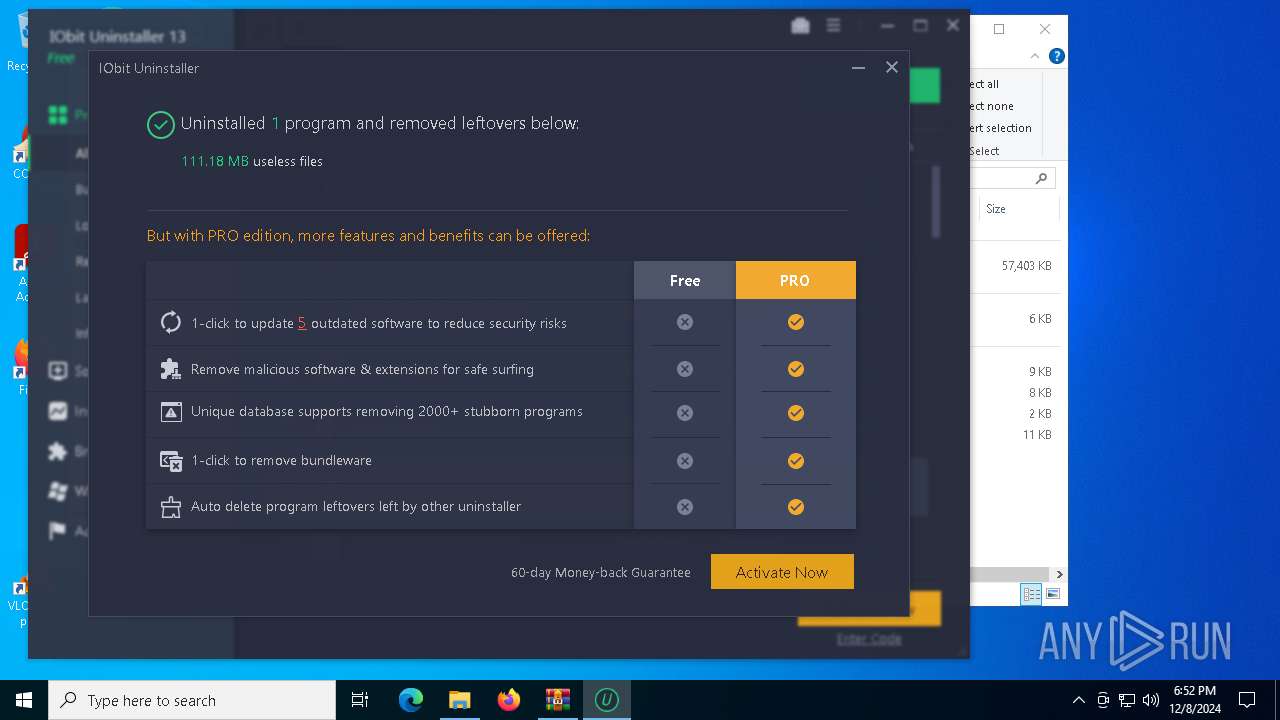Click Free X mark for auto delete leftovers row
The height and width of the screenshot is (720, 1280).
pyautogui.click(x=684, y=507)
